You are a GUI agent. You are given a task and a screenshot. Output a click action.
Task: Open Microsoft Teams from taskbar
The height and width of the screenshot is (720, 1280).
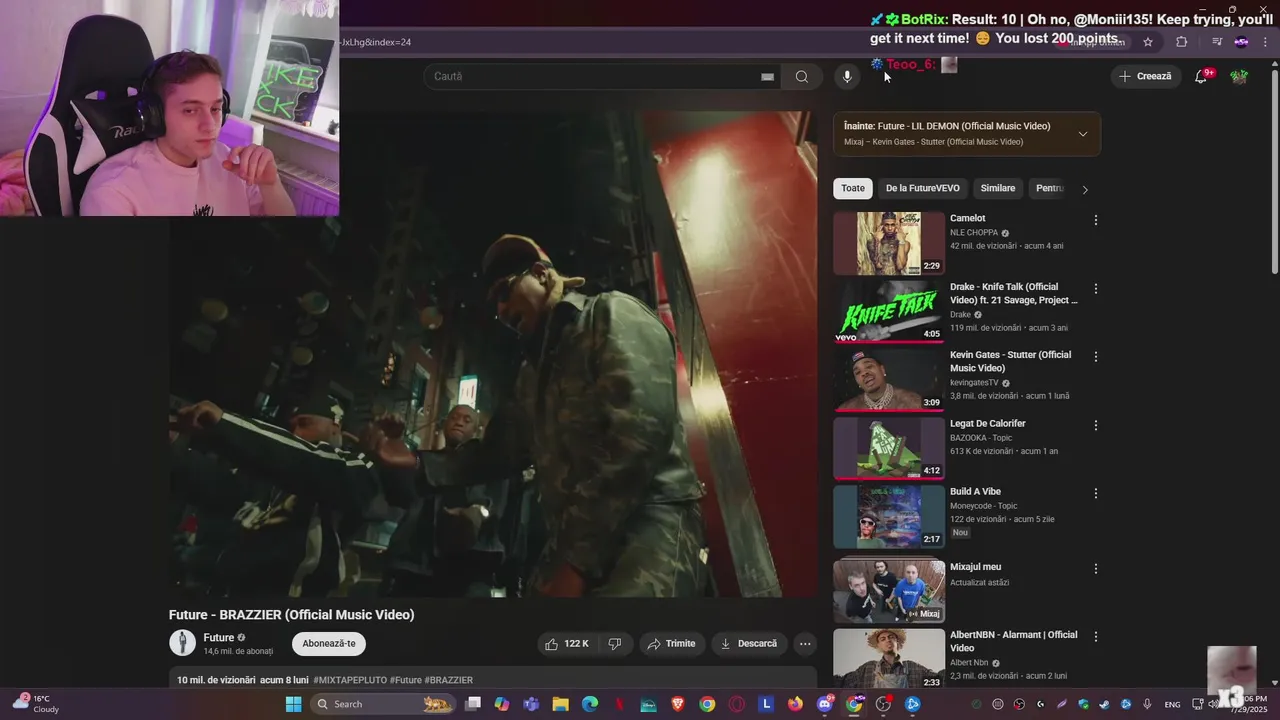[x=531, y=704]
